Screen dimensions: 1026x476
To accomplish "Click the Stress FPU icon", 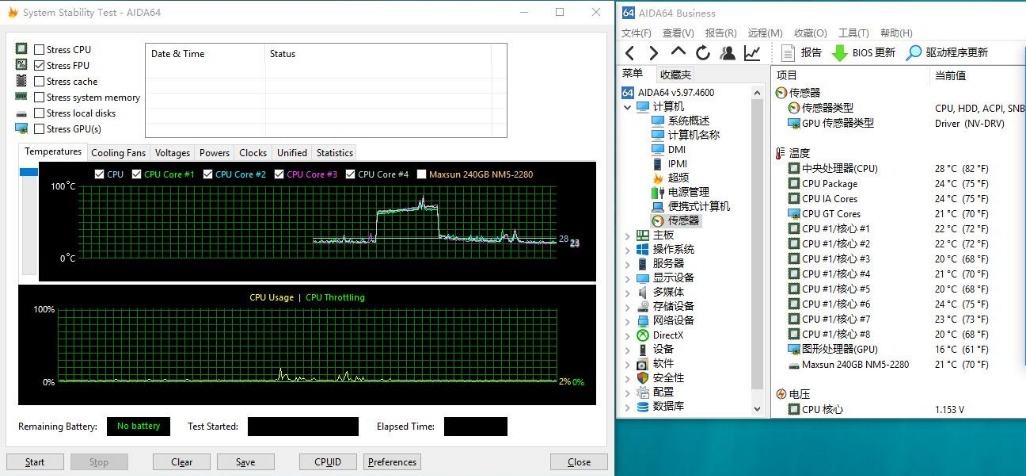I will coord(22,65).
